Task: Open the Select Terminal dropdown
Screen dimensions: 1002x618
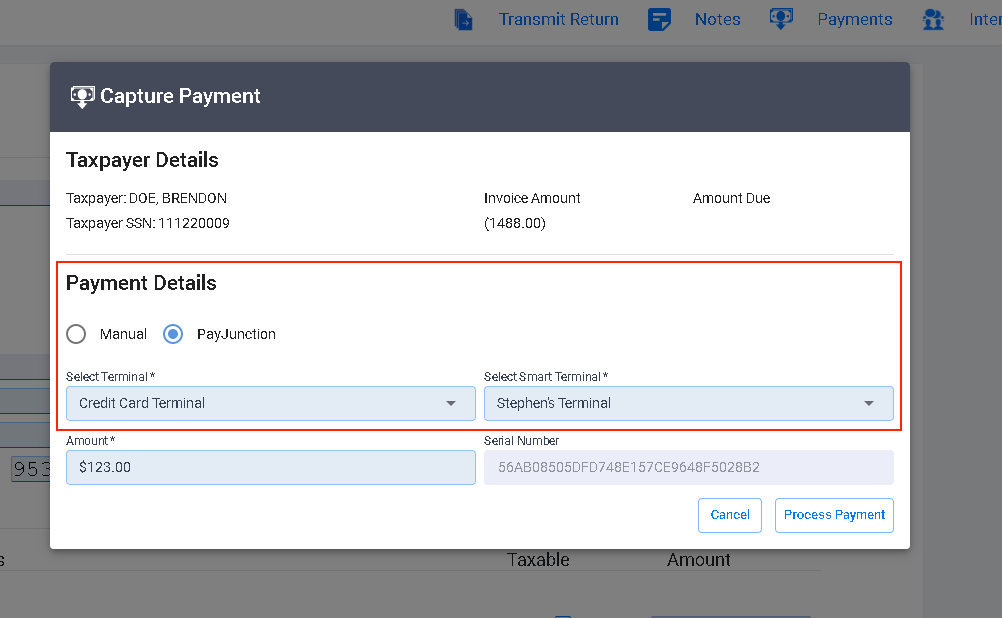Action: 271,403
